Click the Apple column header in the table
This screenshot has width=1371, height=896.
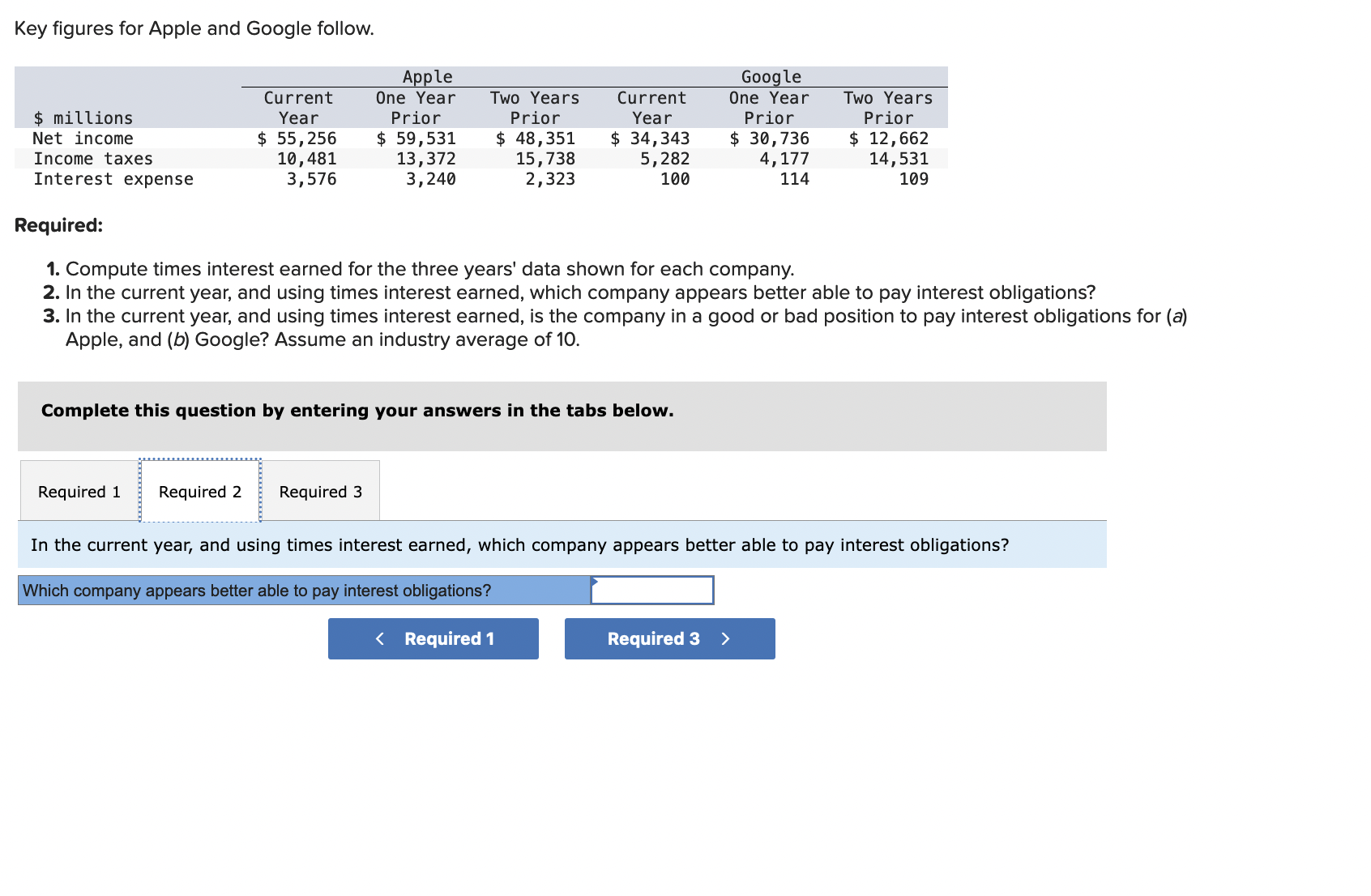(x=428, y=76)
